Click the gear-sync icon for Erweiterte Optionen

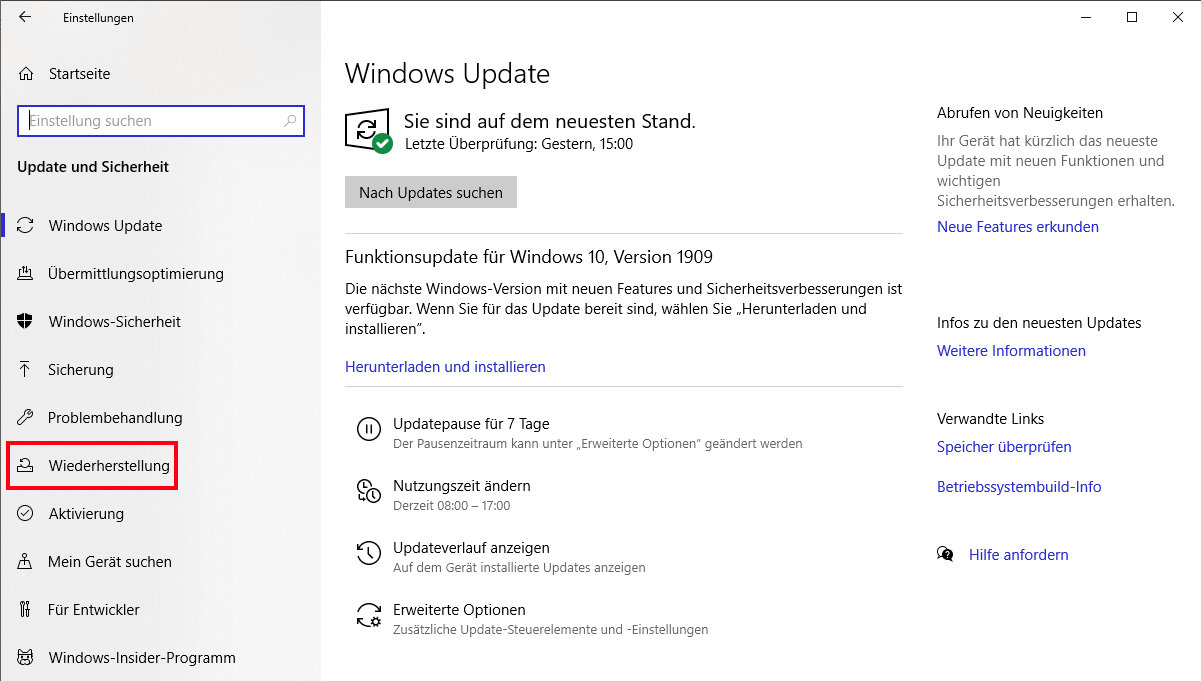[x=369, y=615]
